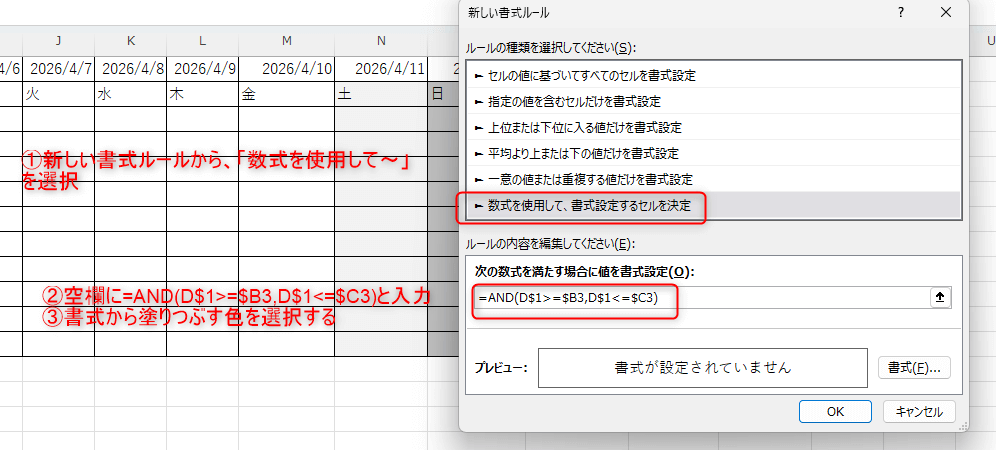Open the 書式(F)... format button
Screen dimensions: 996x450
click(x=913, y=367)
